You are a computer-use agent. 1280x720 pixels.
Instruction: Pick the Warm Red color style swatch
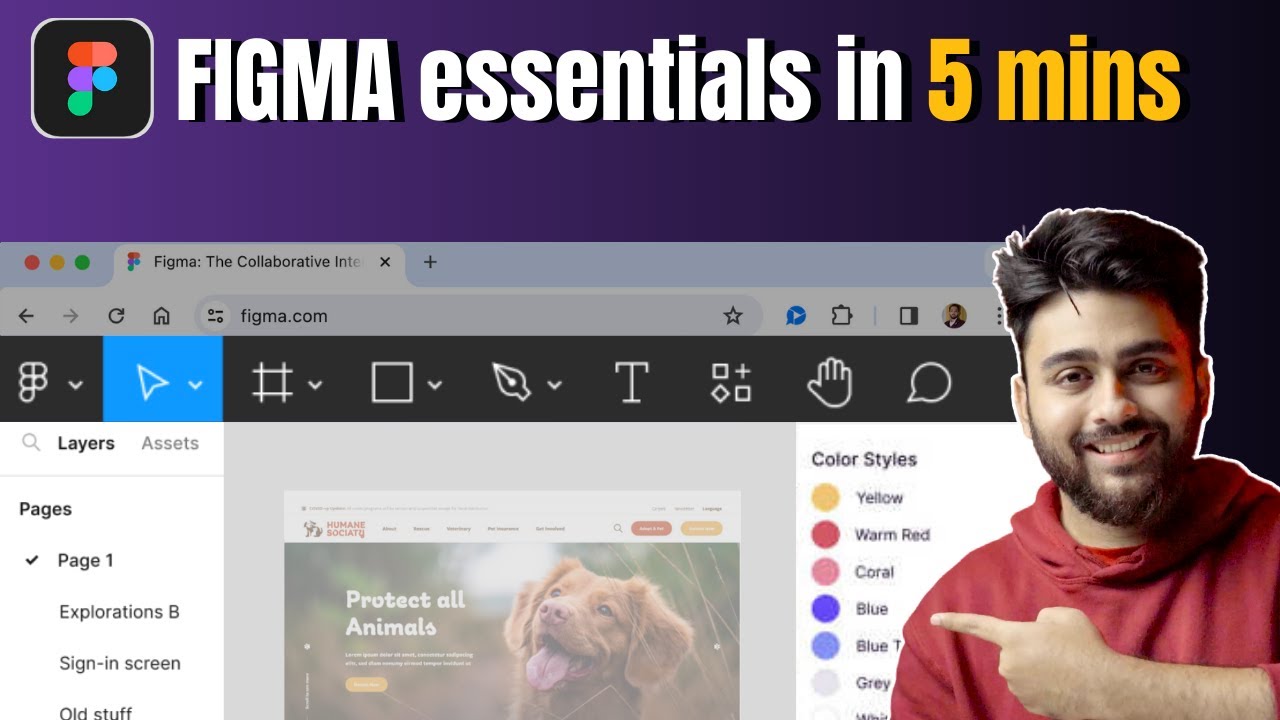(825, 534)
